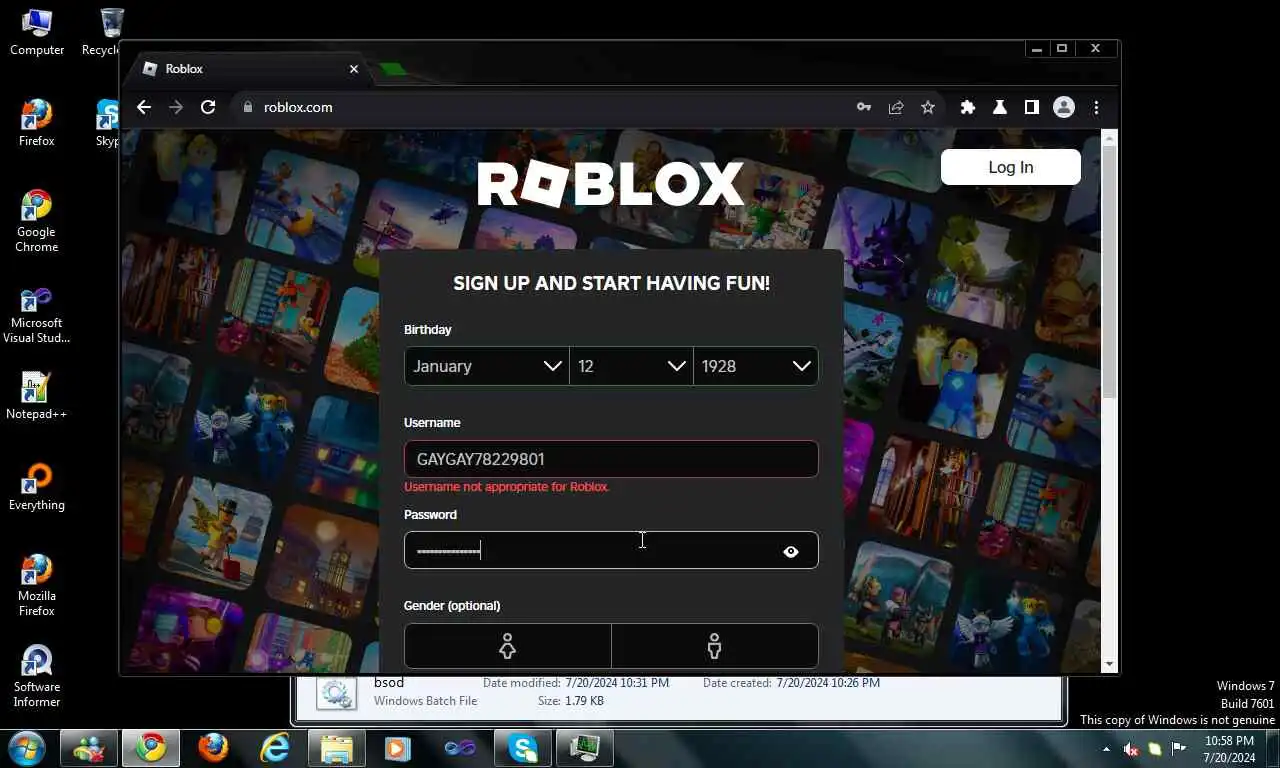Click the Action Center flag tray icon
Image resolution: width=1280 pixels, height=768 pixels.
[1179, 749]
